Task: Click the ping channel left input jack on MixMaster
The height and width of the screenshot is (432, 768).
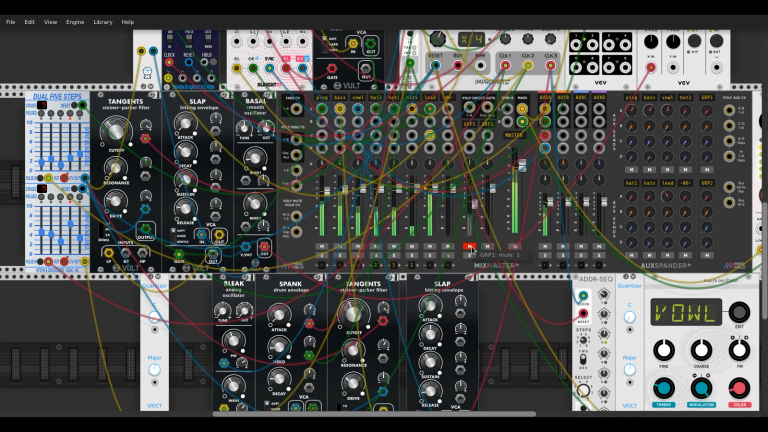Action: coord(322,109)
